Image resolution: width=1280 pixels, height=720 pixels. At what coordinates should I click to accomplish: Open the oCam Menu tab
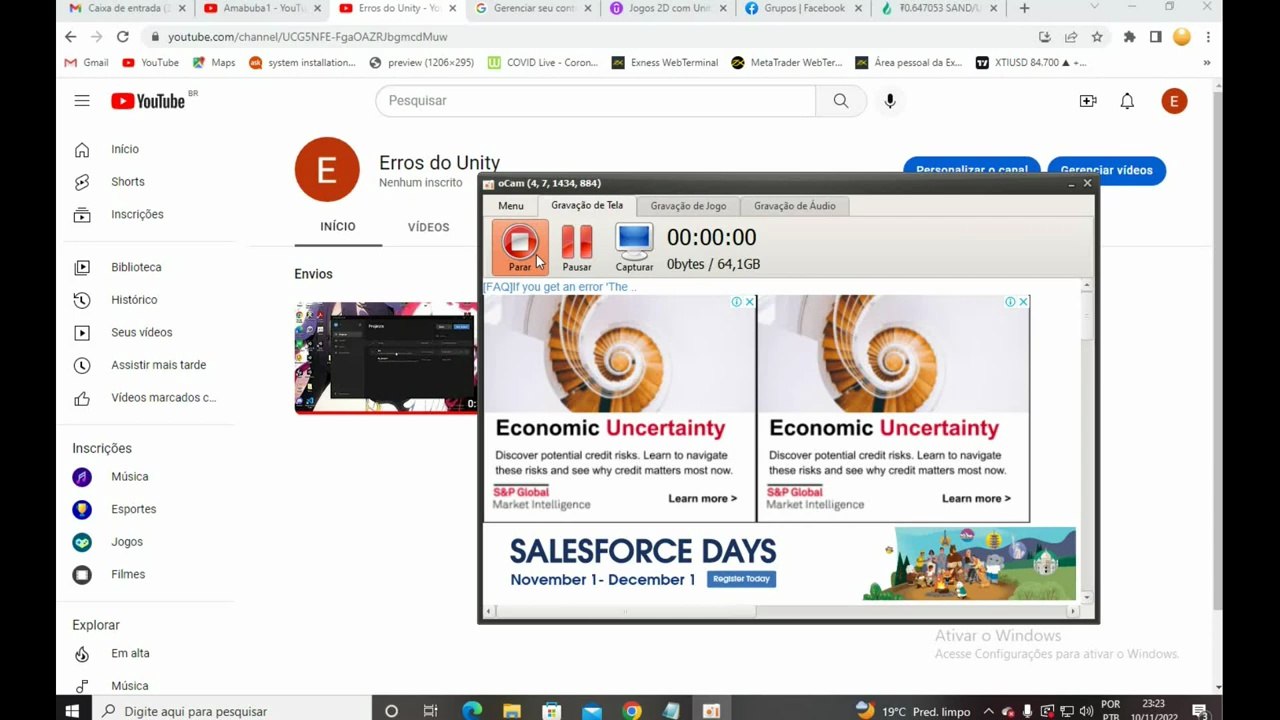pos(511,206)
